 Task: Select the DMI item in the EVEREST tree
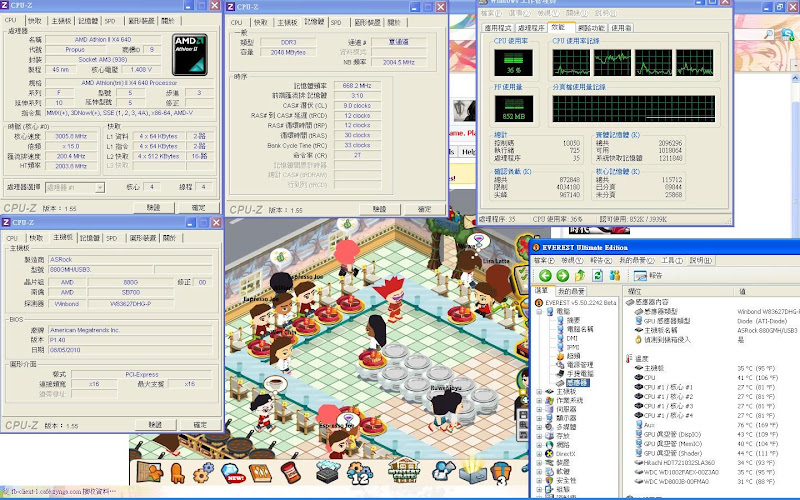coord(572,338)
